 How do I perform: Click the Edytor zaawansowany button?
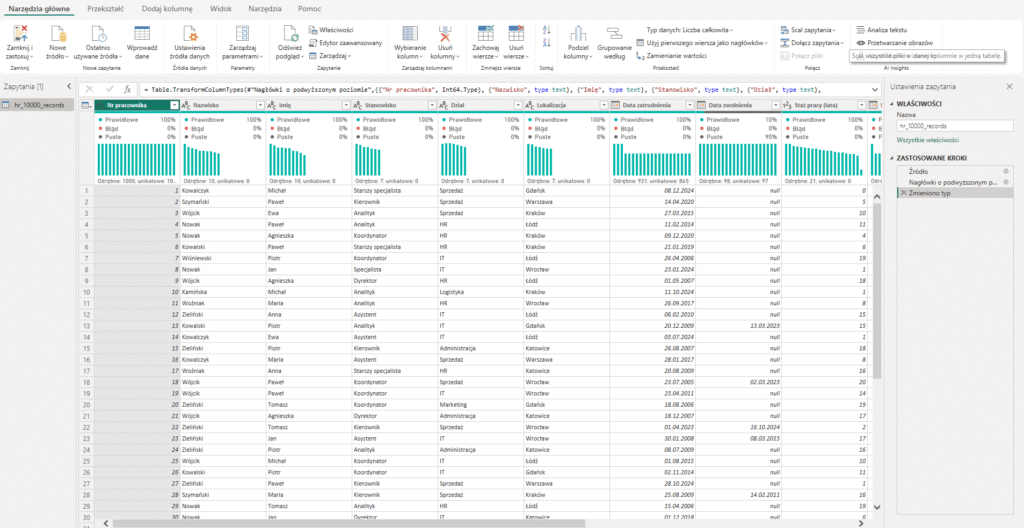pos(344,43)
